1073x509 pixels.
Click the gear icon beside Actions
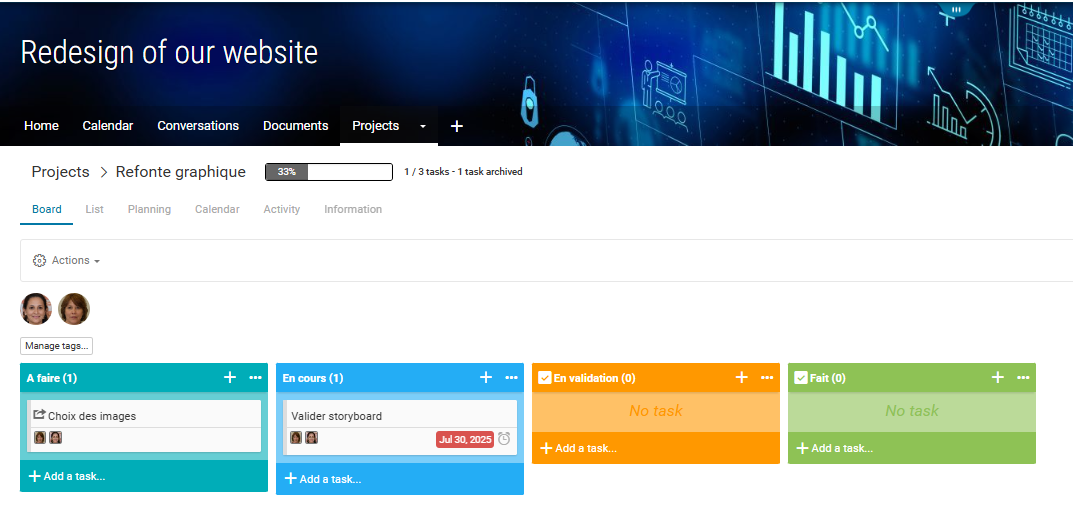point(40,260)
